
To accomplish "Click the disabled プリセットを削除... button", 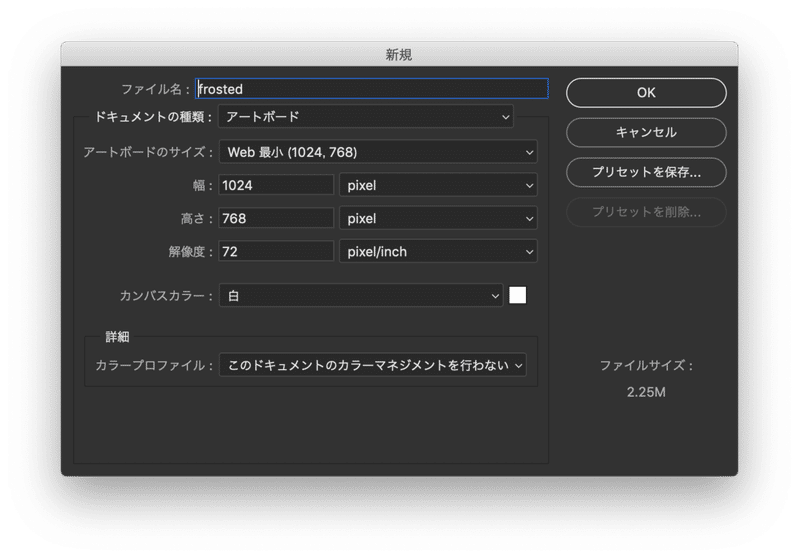I will 646,212.
